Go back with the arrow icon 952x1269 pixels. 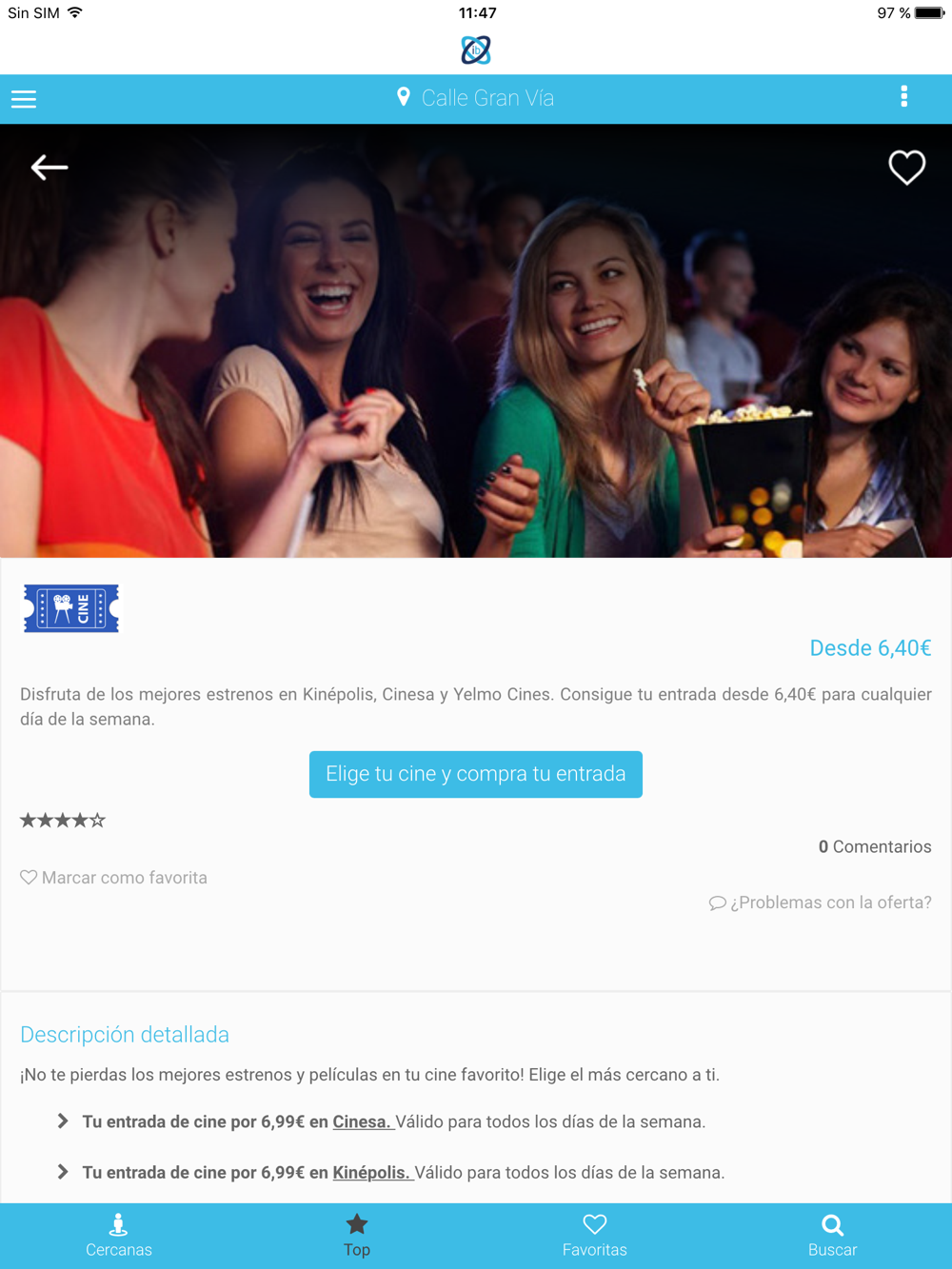(50, 168)
